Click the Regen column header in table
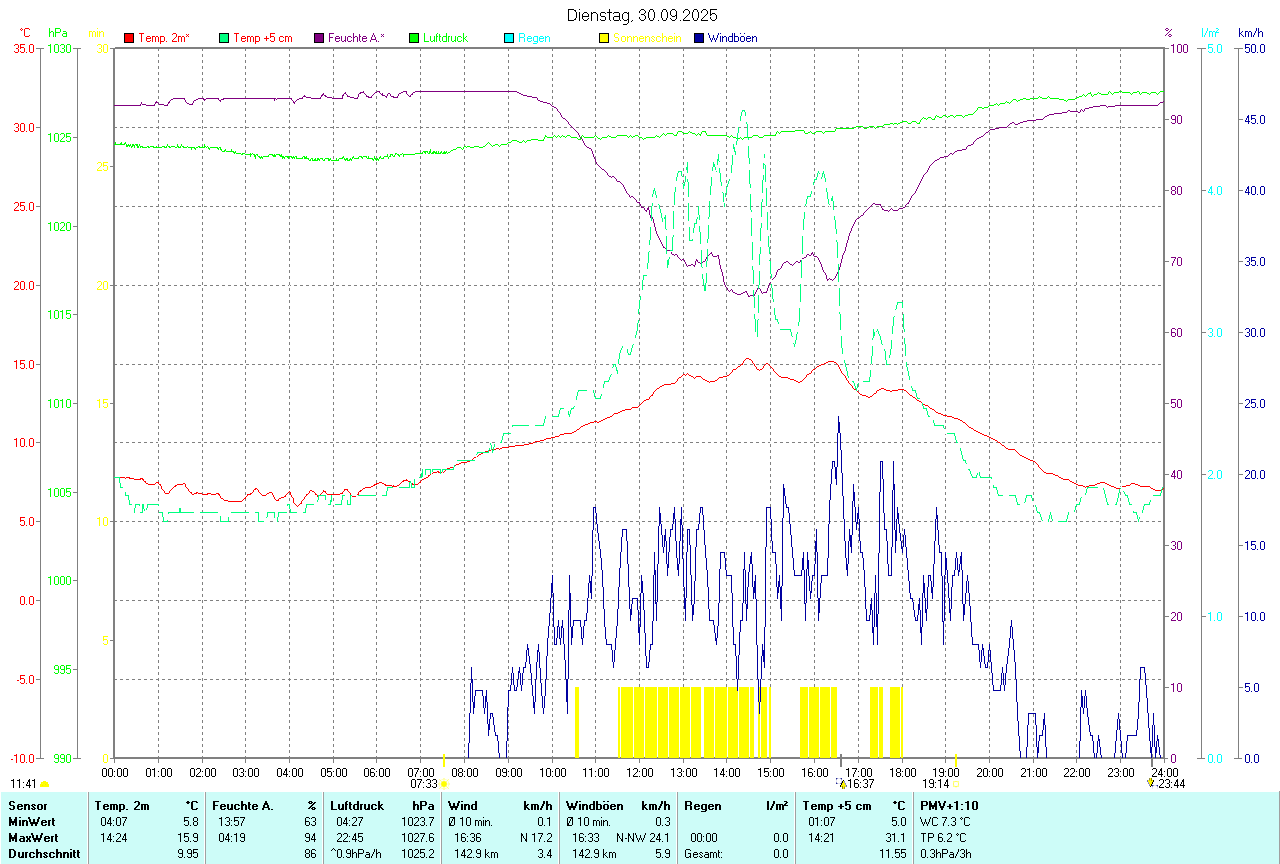 (x=701, y=805)
